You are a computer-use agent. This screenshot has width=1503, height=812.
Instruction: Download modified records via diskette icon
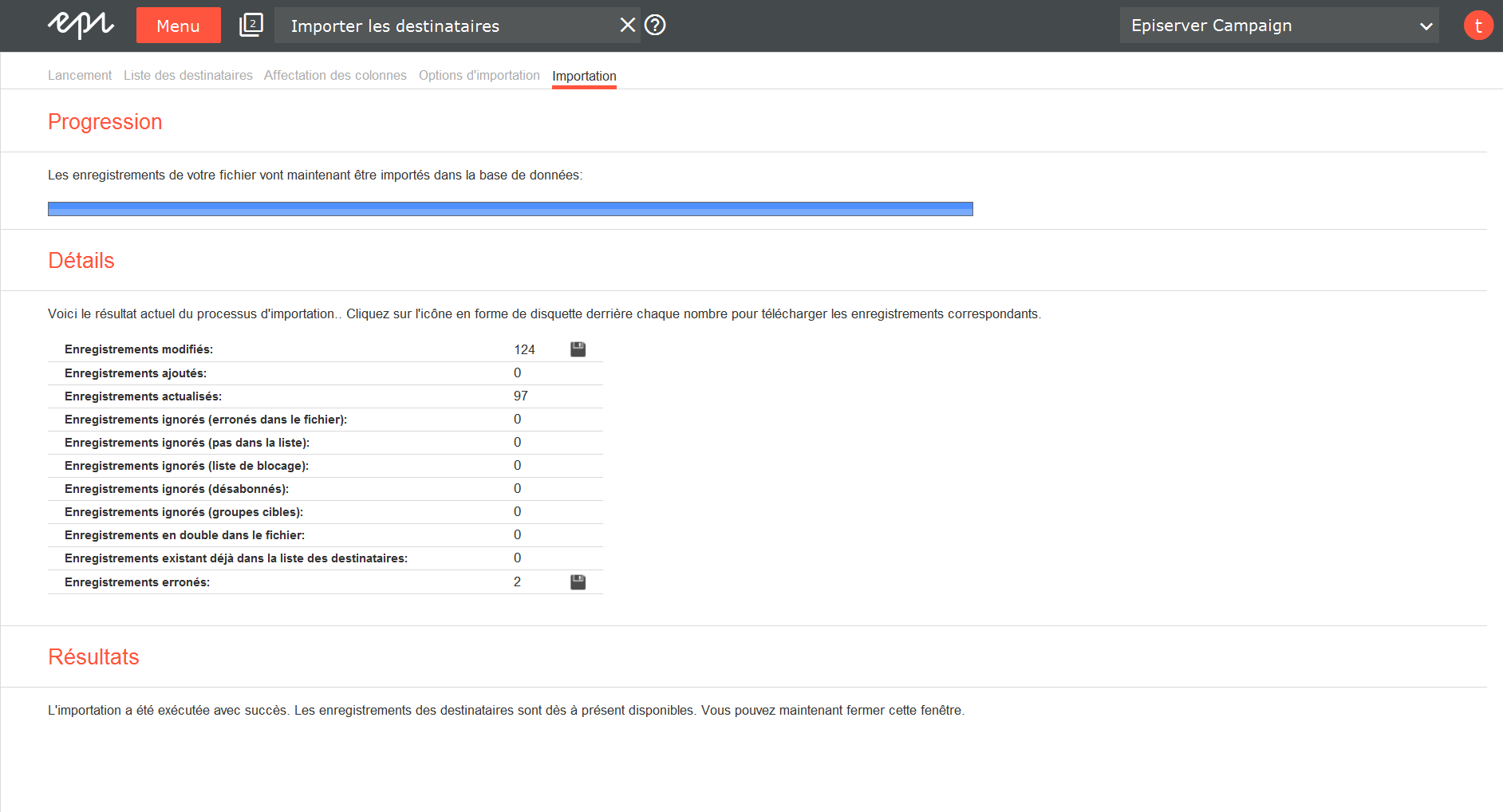[x=578, y=349]
